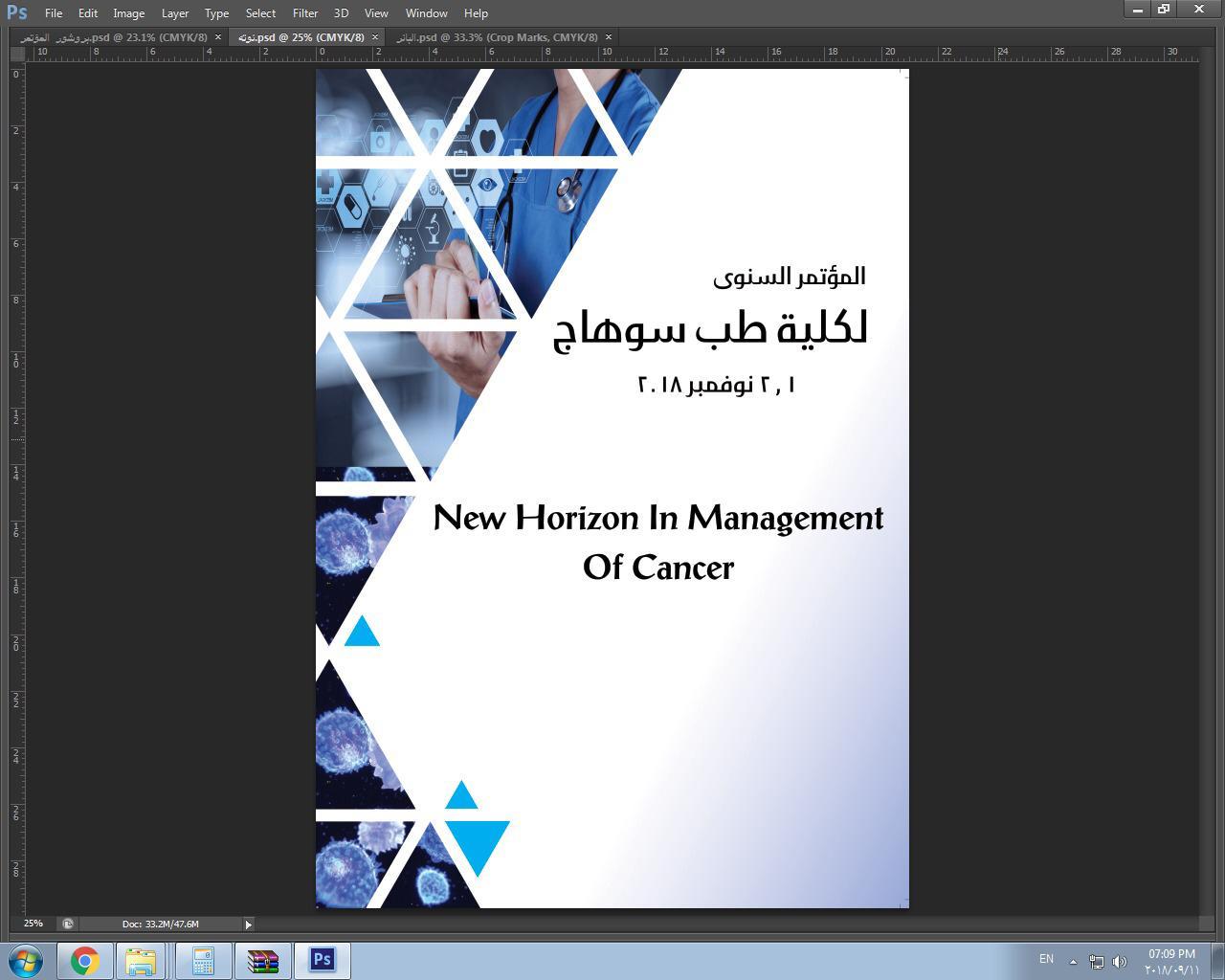
Task: Open the Layer menu
Action: point(174,13)
